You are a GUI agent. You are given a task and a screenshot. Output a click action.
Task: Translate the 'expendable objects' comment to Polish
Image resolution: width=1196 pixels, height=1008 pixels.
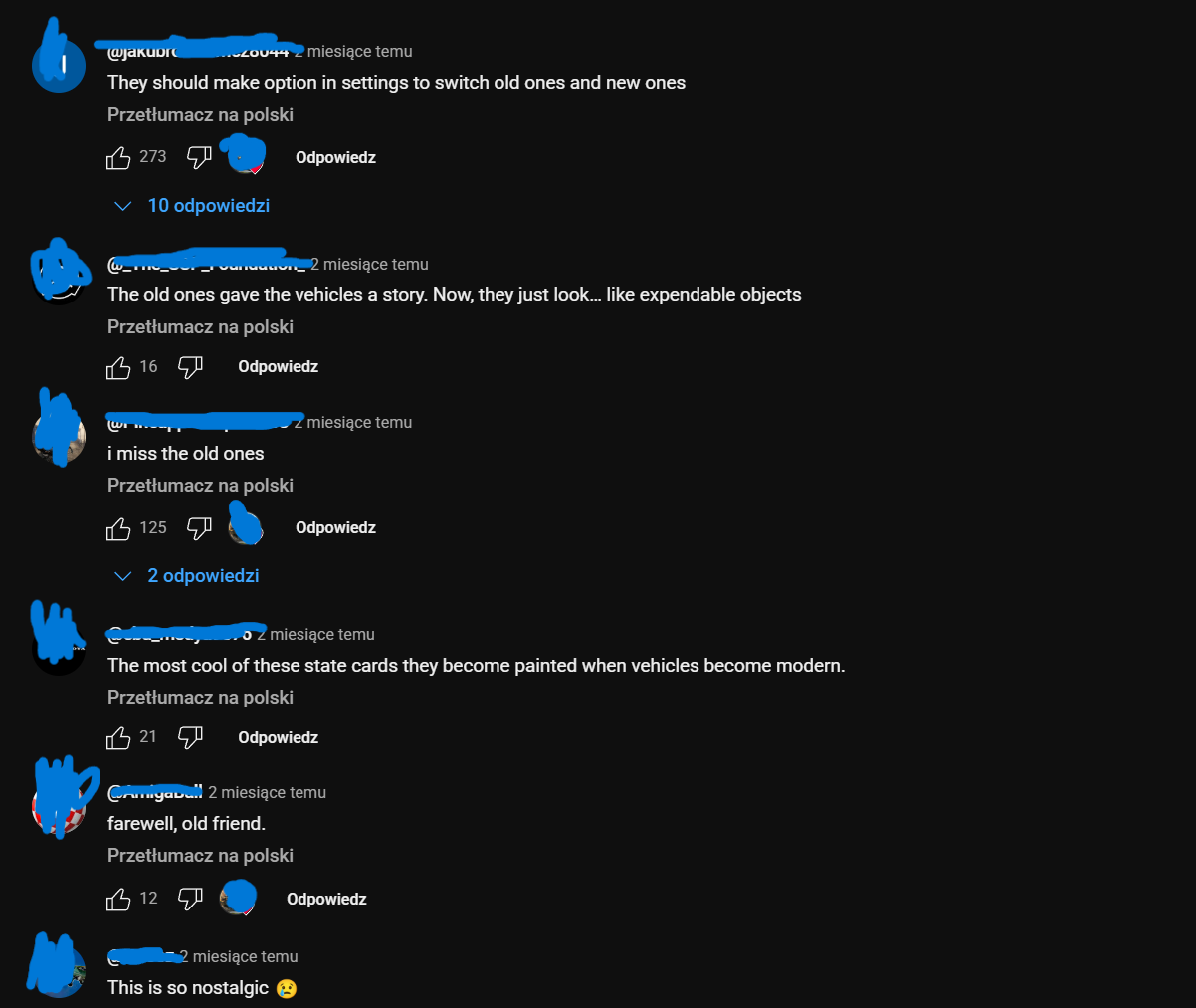200,326
